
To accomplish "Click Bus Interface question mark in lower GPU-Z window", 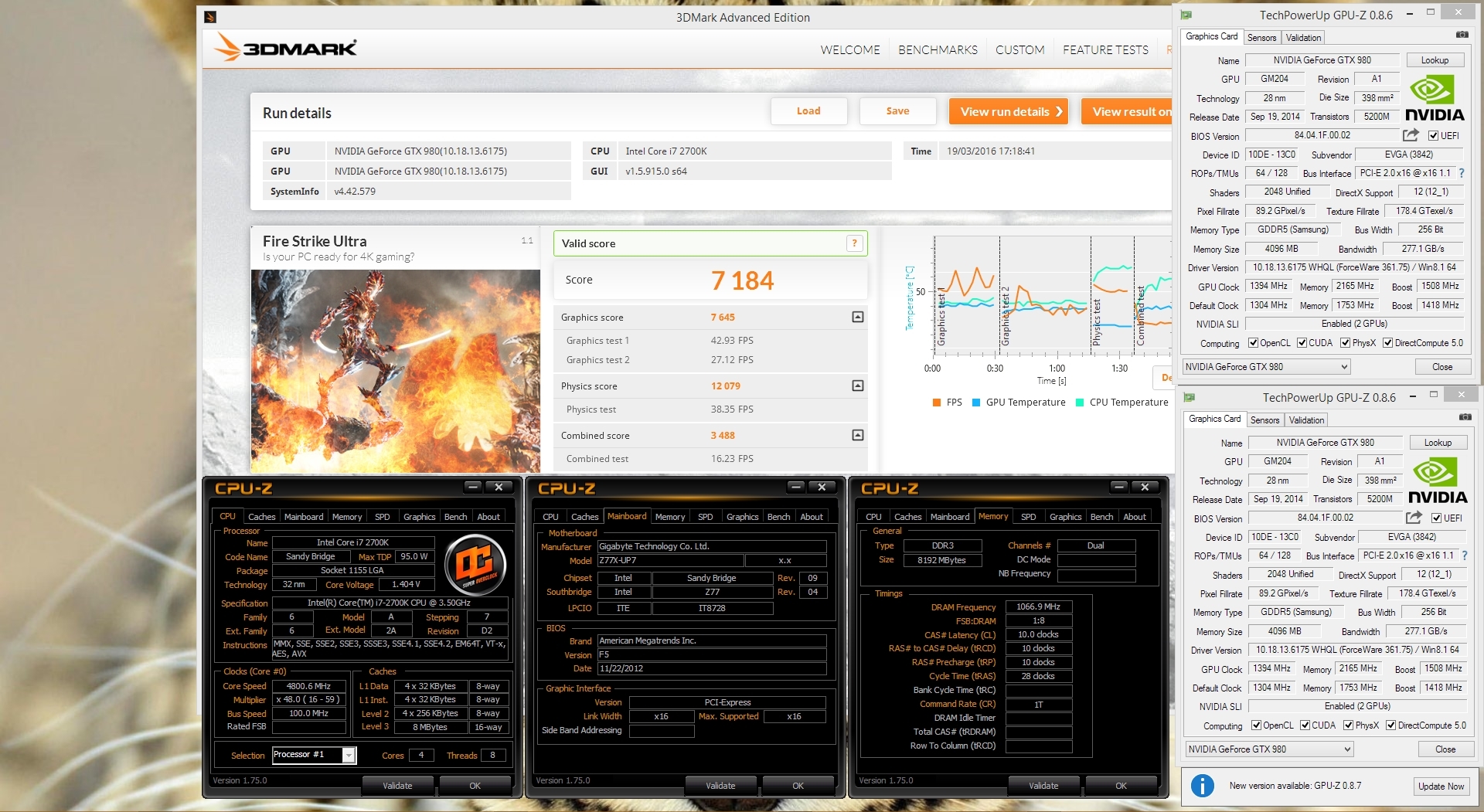I will pos(1465,555).
